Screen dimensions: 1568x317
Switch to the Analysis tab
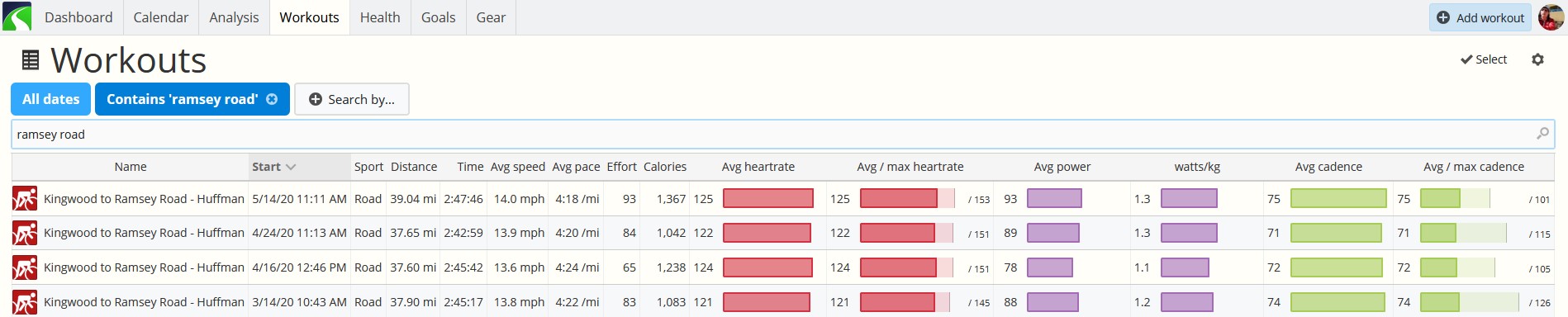(234, 17)
